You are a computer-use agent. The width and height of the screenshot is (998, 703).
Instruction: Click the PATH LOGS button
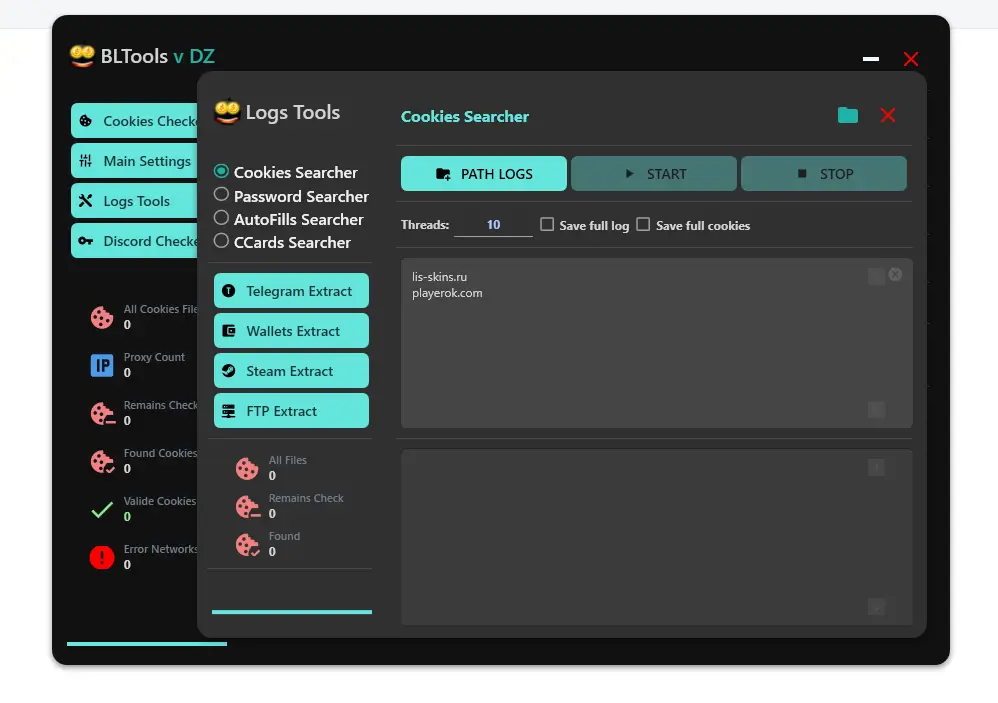click(483, 173)
